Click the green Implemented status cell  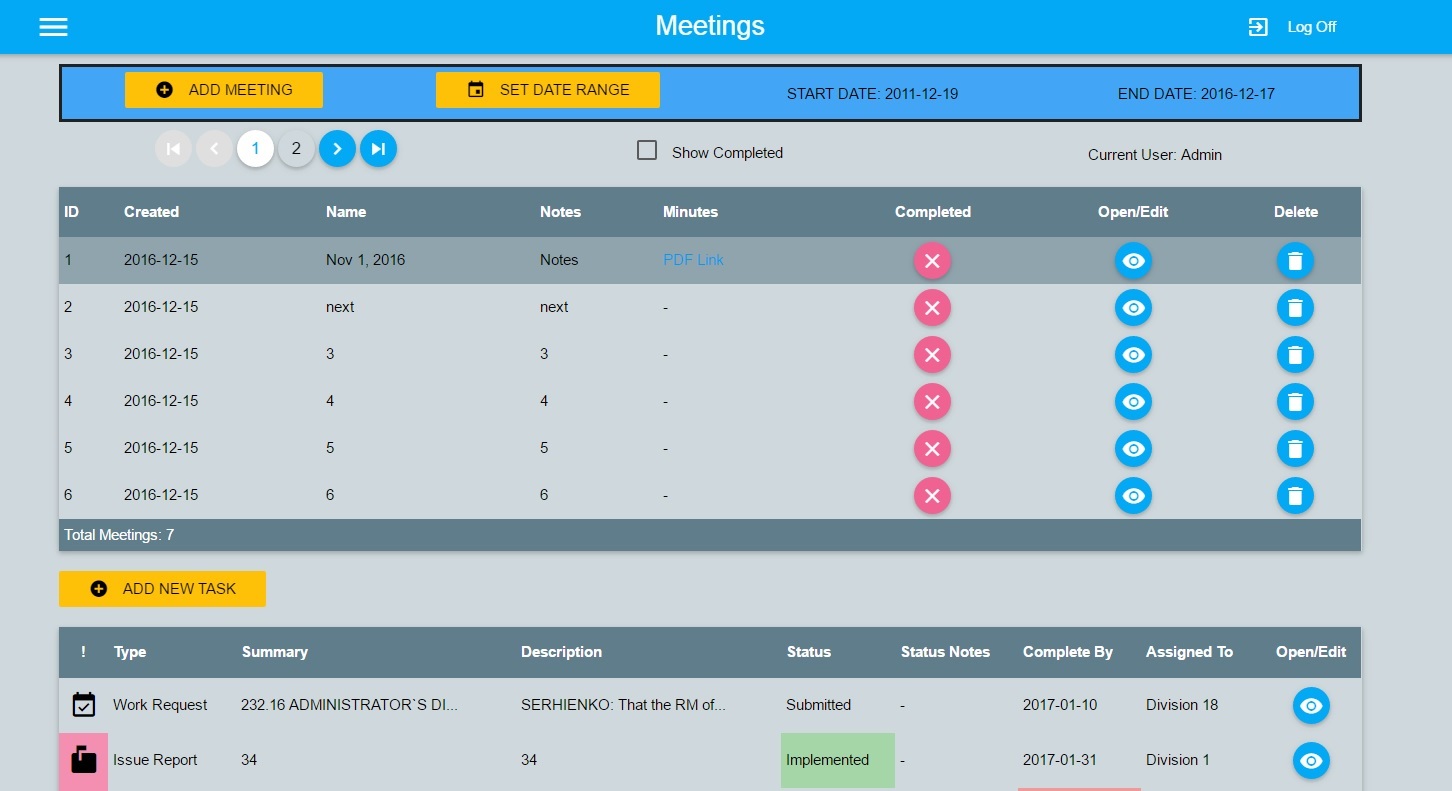pos(838,760)
